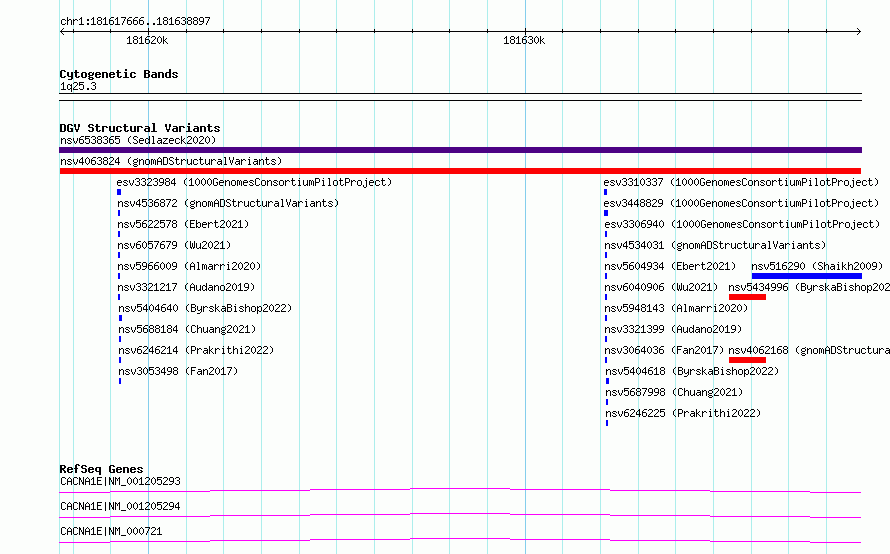The width and height of the screenshot is (890, 554).
Task: Select the nsv5404640 (ByrskaBishop2022) label
Action: click(205, 308)
